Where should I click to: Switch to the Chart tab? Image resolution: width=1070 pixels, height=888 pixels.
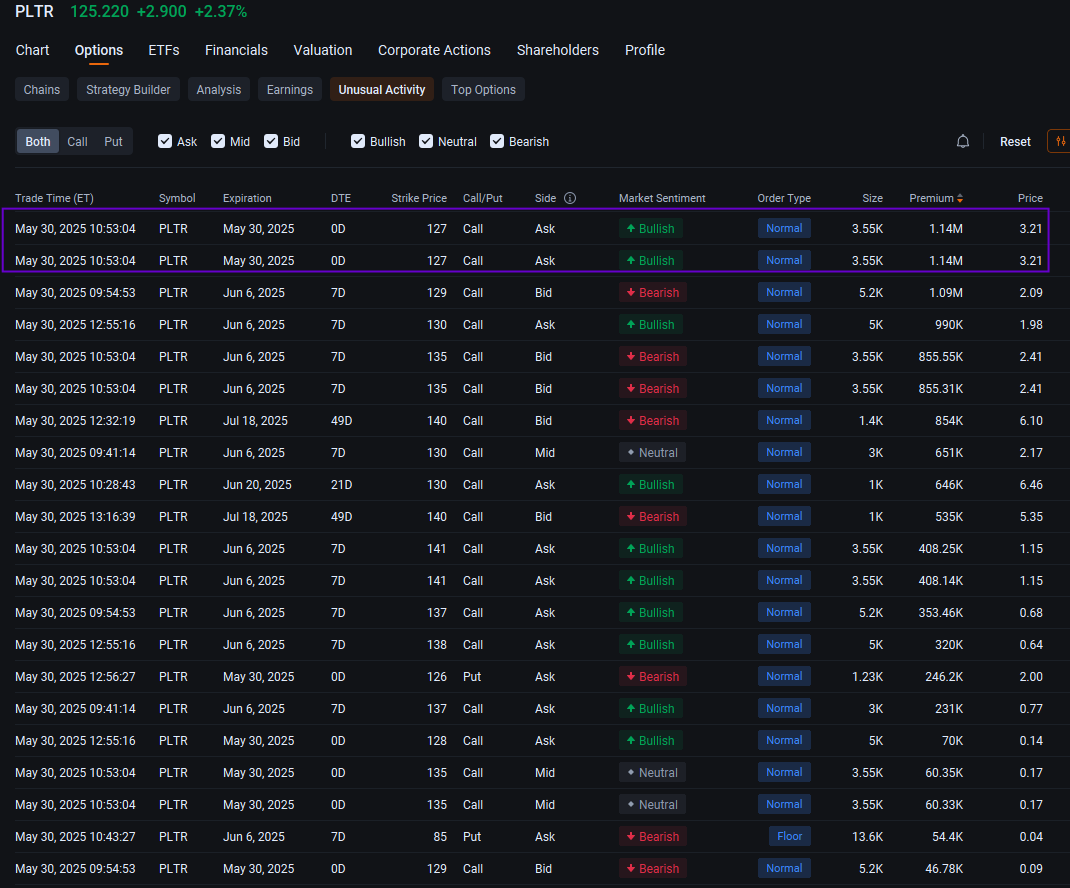(x=33, y=50)
